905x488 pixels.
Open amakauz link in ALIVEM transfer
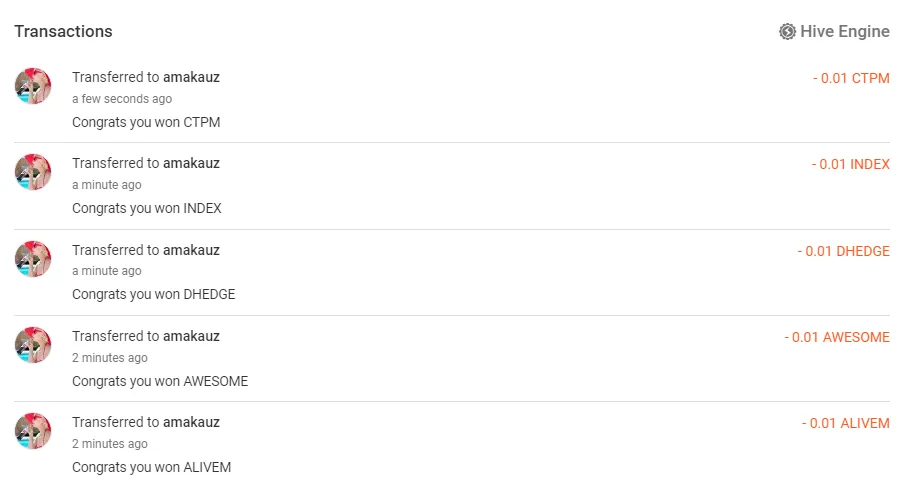191,422
